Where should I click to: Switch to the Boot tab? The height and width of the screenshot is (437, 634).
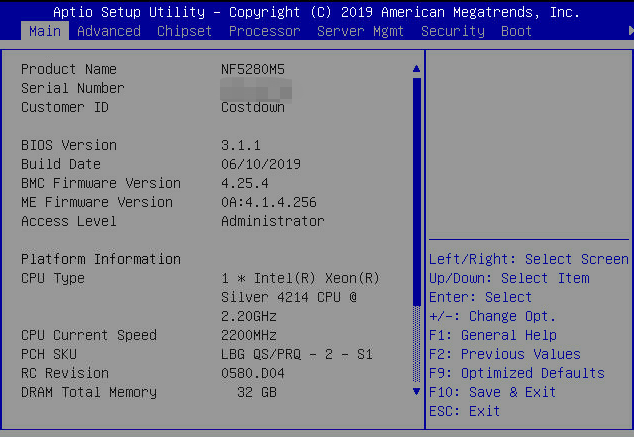click(x=516, y=31)
